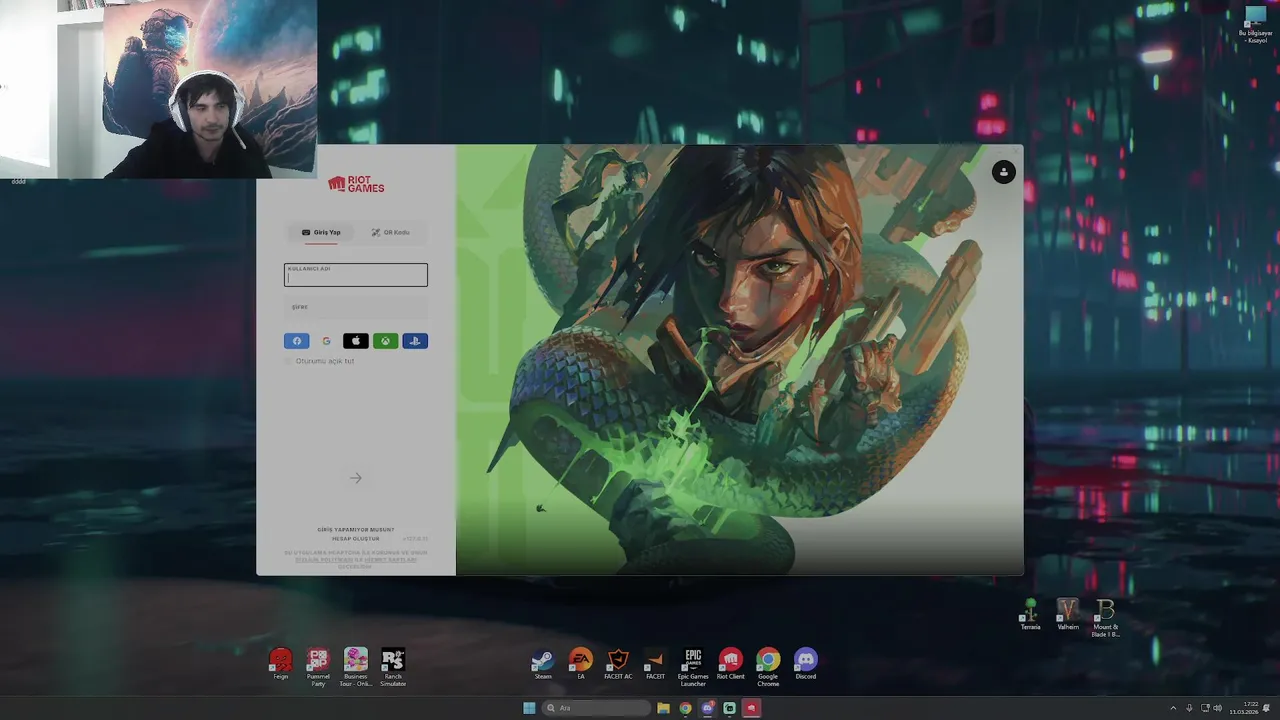This screenshot has height=720, width=1280.
Task: Open the Gizlilik Politikası link
Action: coord(324,559)
